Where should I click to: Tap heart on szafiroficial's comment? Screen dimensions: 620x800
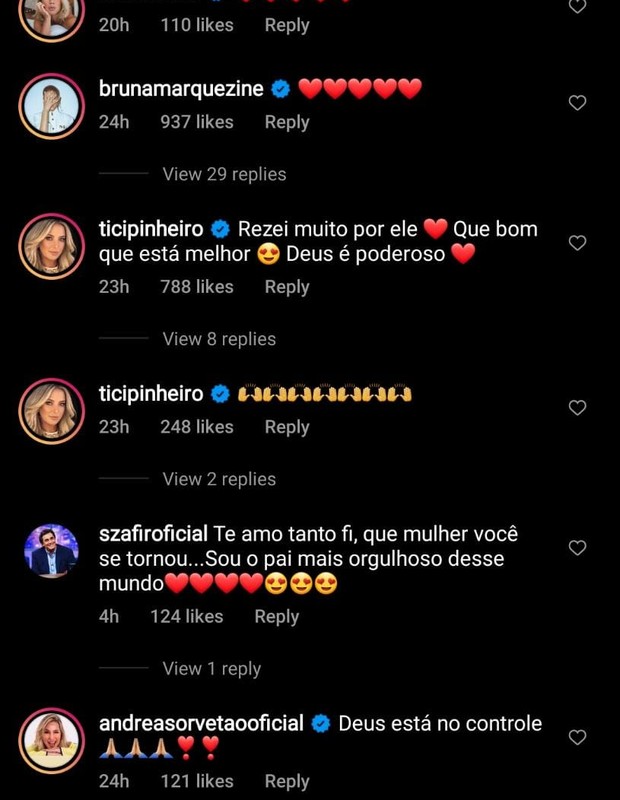click(577, 548)
